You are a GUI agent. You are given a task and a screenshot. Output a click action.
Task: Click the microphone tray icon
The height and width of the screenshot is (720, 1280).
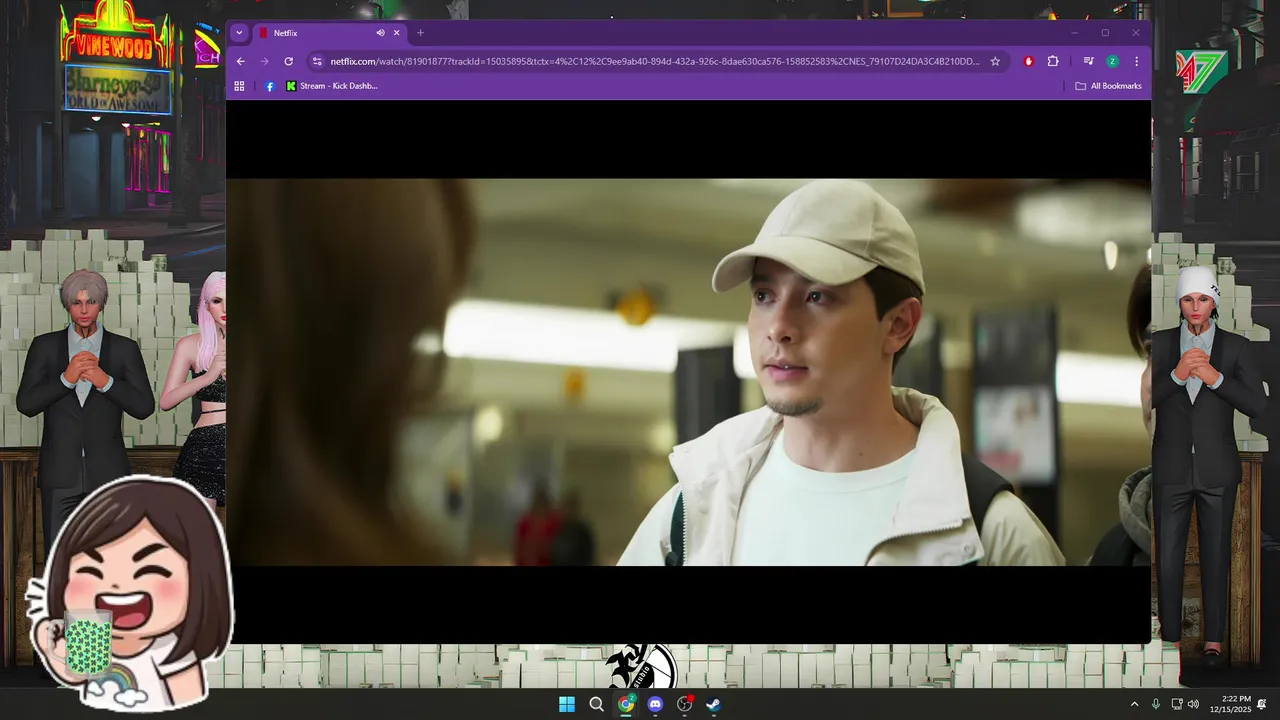pyautogui.click(x=1156, y=704)
